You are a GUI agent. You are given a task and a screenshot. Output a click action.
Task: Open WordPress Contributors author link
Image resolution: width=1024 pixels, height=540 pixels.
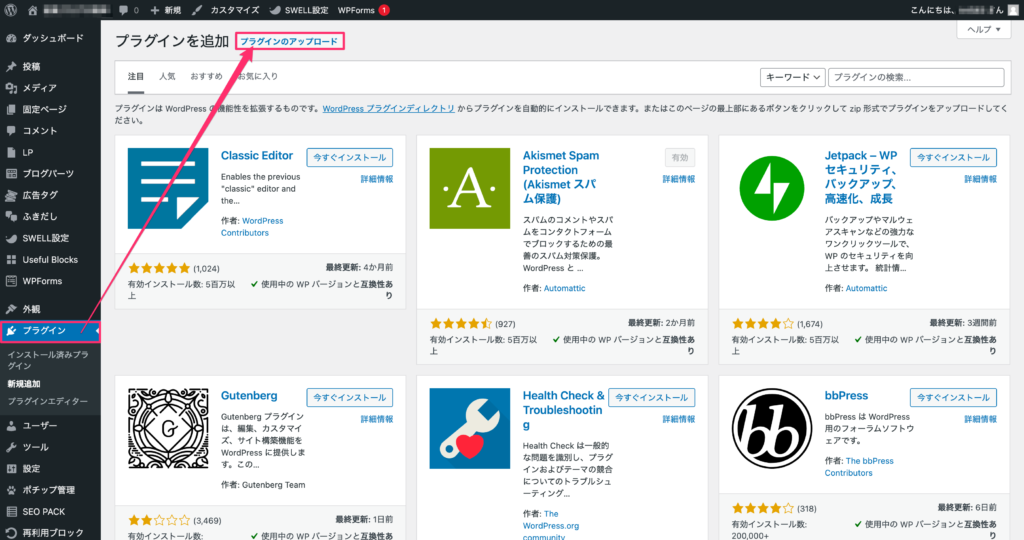pos(252,227)
